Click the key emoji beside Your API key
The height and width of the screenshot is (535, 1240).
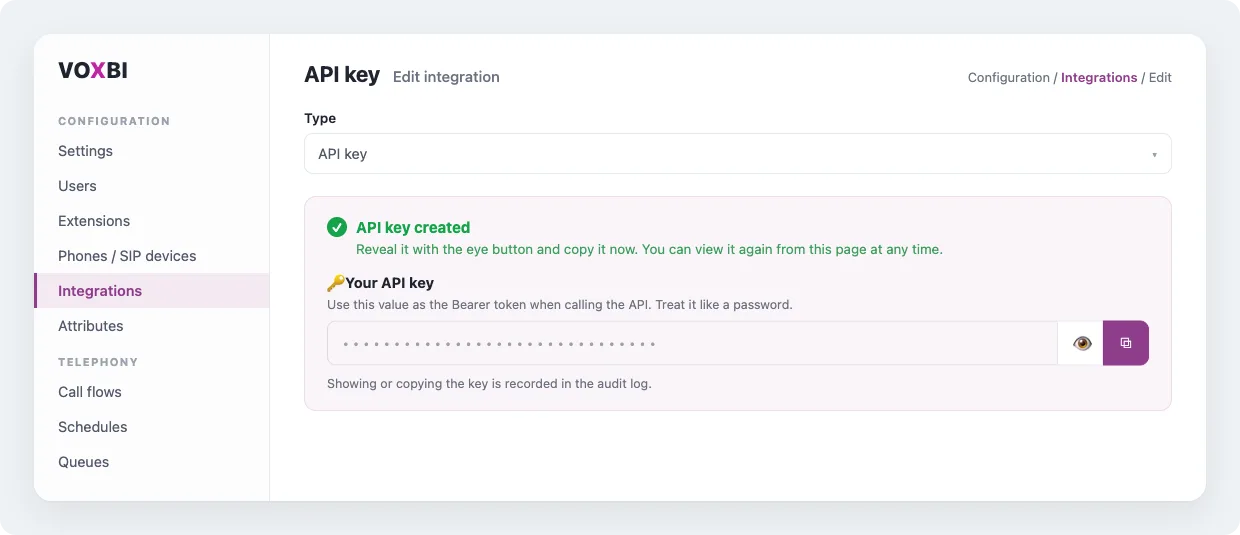point(336,283)
